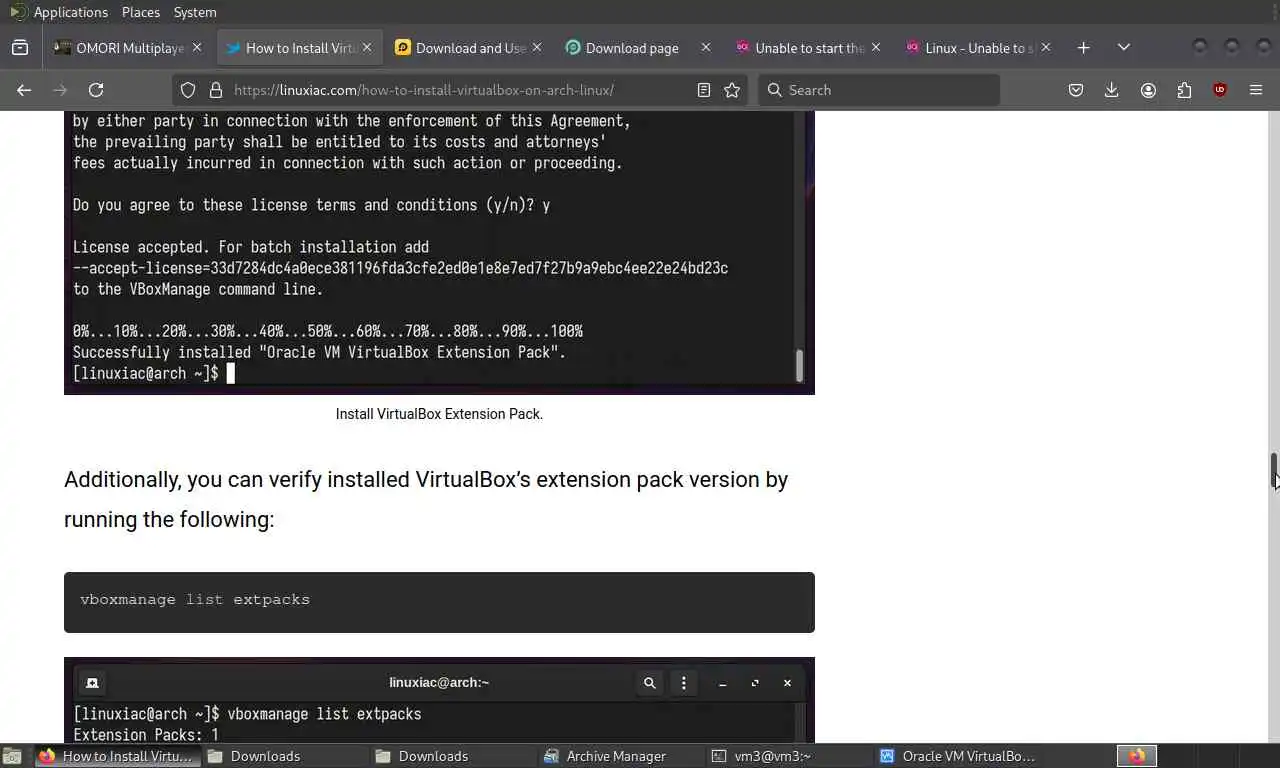Viewport: 1280px width, 768px height.
Task: Click the embedded terminal screenshot search icon
Action: coord(649,683)
